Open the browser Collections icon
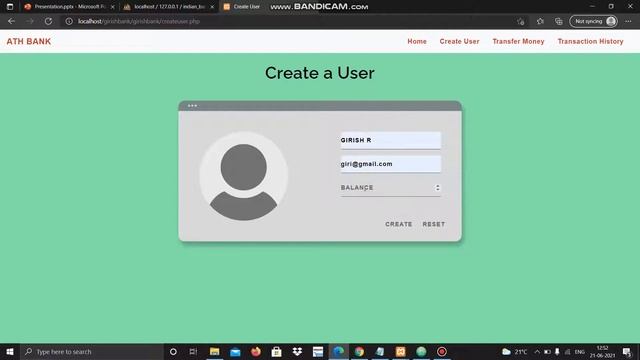 coord(559,21)
